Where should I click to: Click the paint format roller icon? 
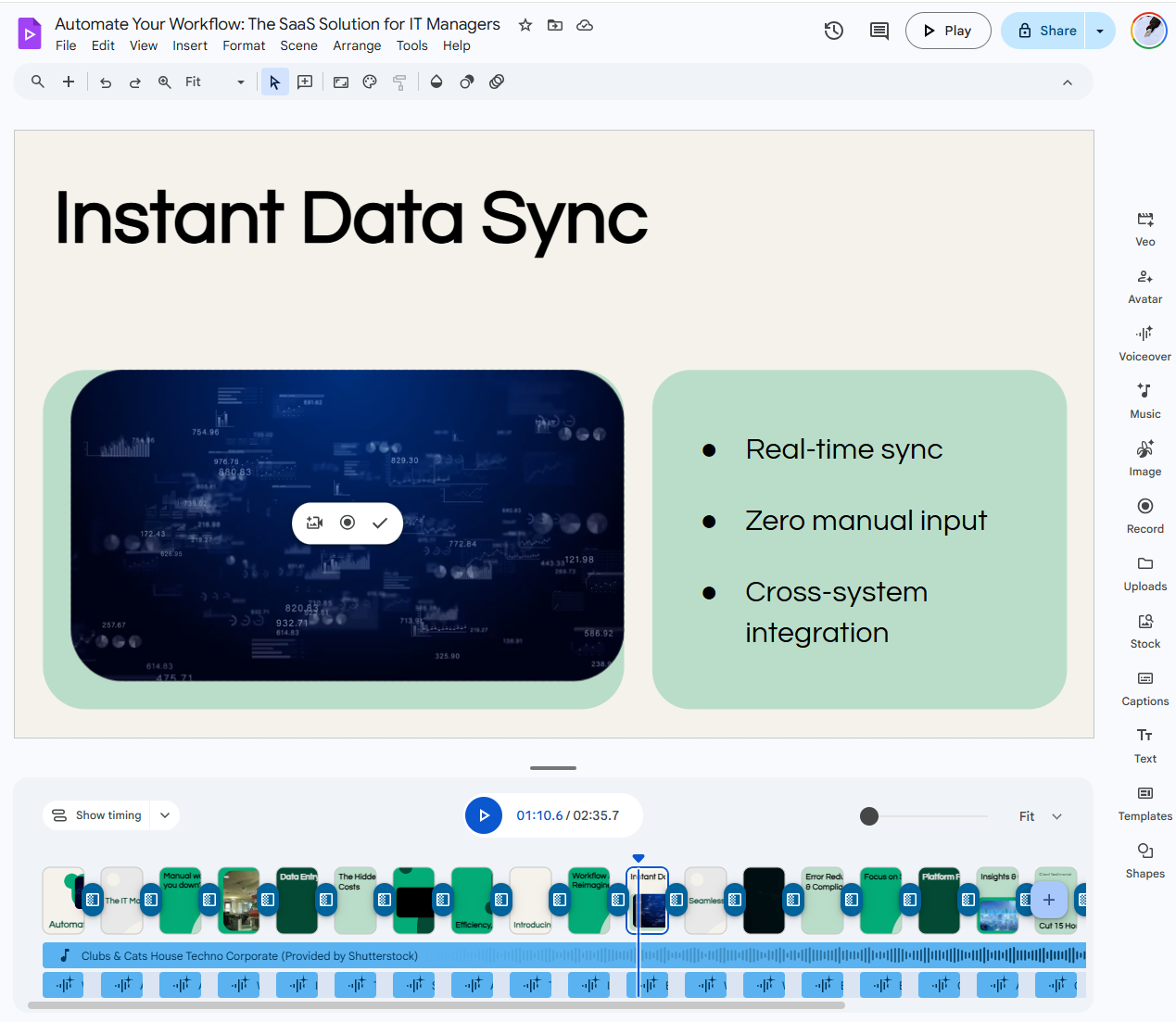pyautogui.click(x=399, y=82)
